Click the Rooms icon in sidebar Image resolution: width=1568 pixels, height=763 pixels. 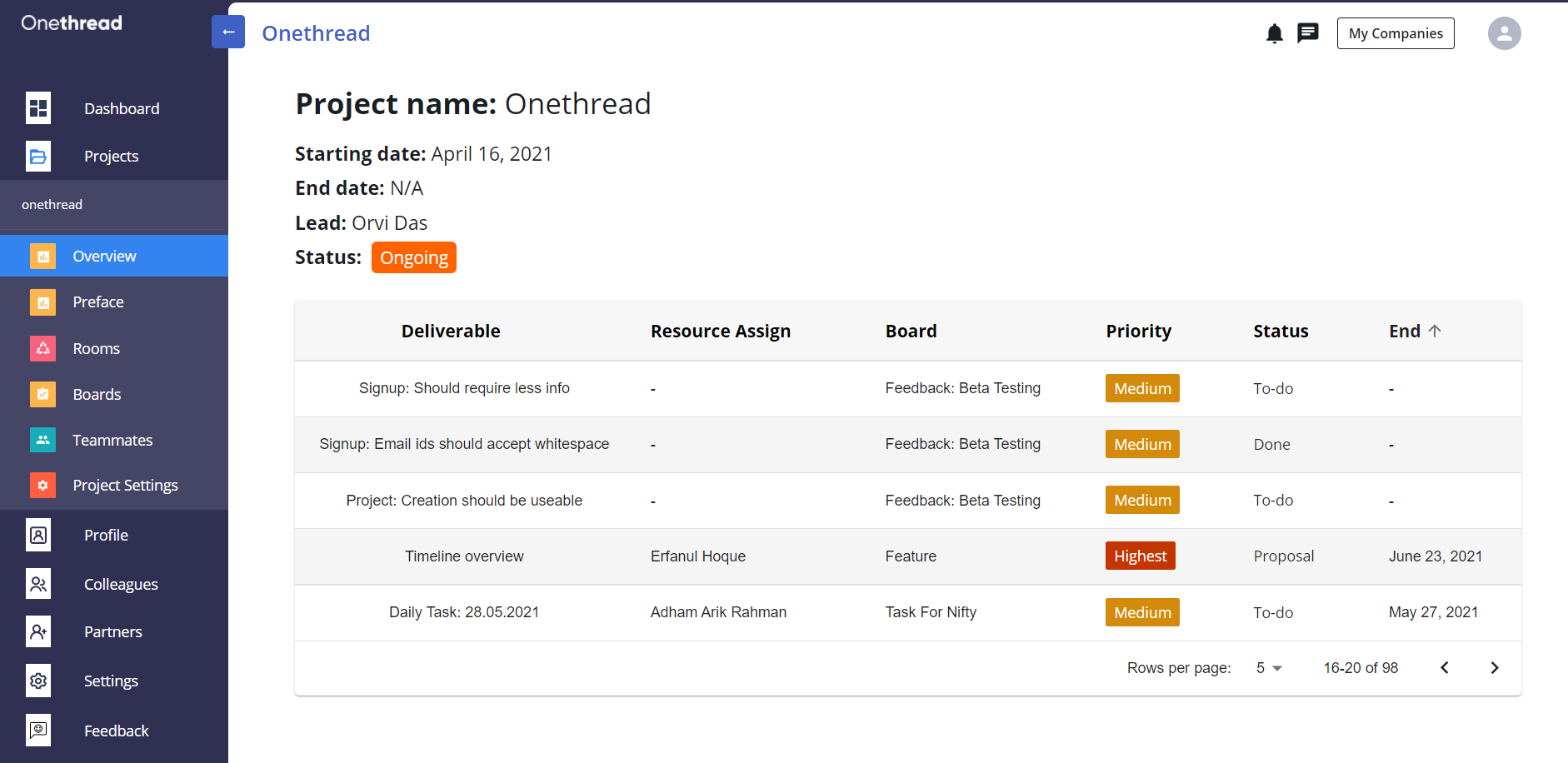pos(42,348)
